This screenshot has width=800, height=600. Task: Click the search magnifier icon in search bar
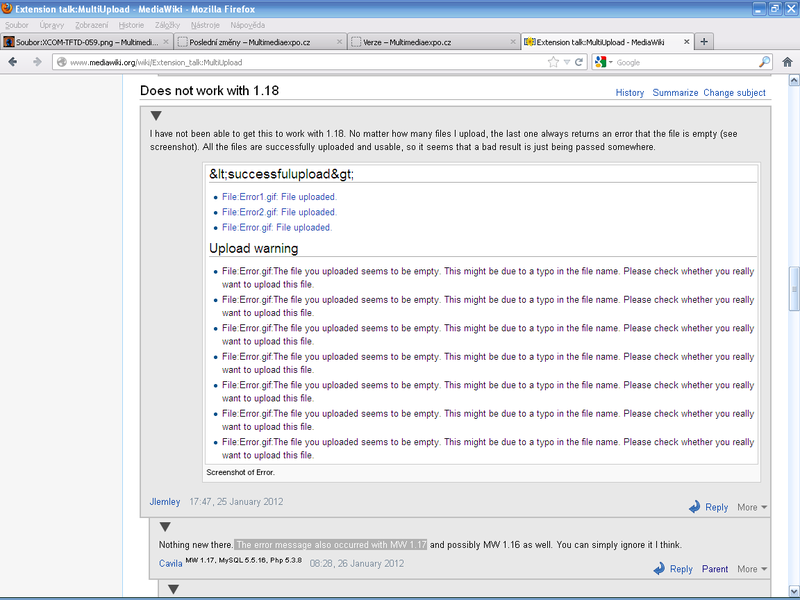pyautogui.click(x=765, y=62)
